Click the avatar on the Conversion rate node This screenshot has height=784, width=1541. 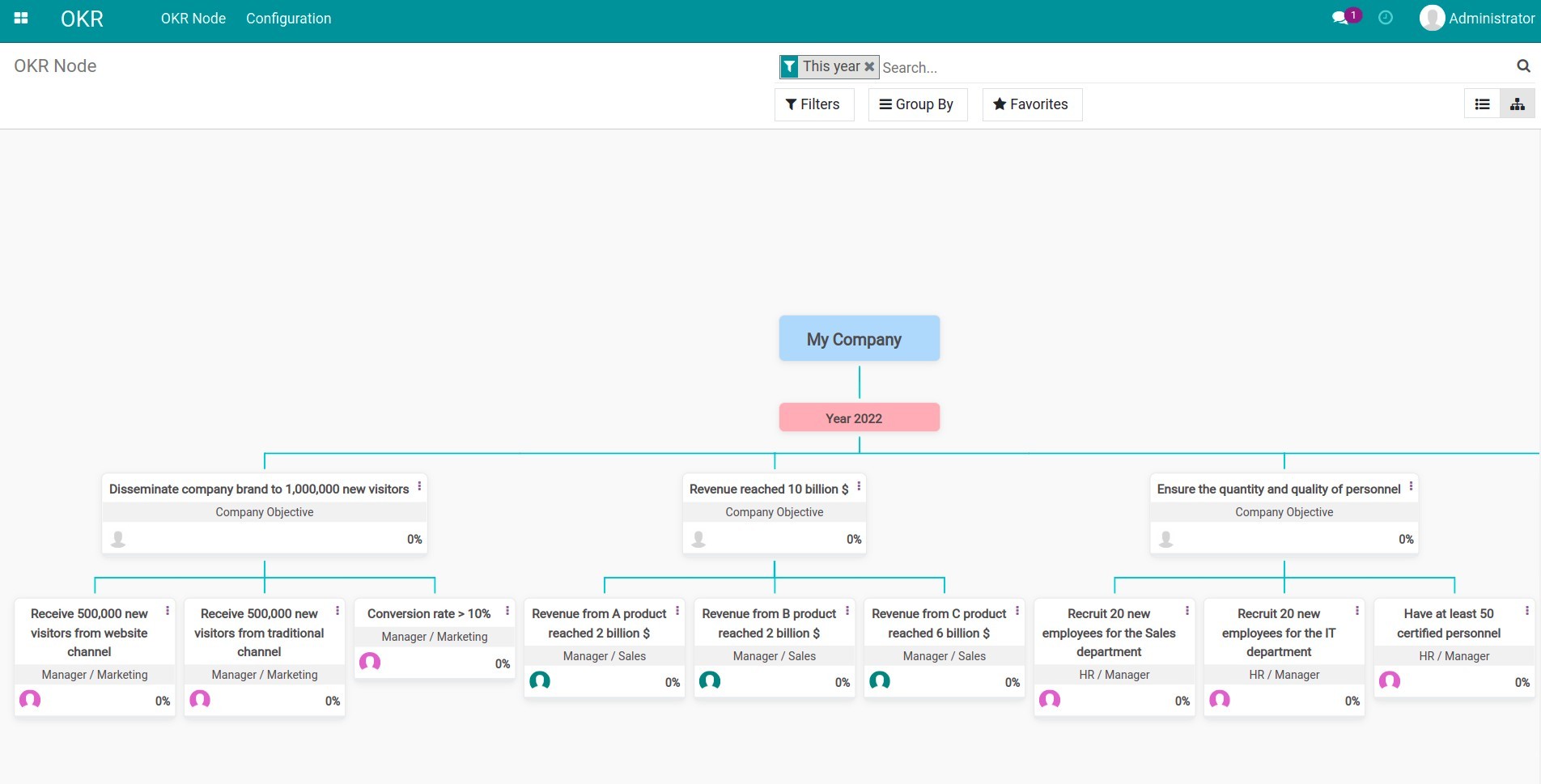point(370,662)
